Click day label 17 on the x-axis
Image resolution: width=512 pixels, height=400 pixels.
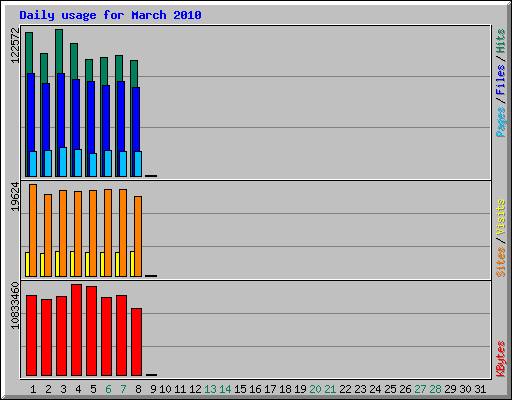[x=270, y=389]
